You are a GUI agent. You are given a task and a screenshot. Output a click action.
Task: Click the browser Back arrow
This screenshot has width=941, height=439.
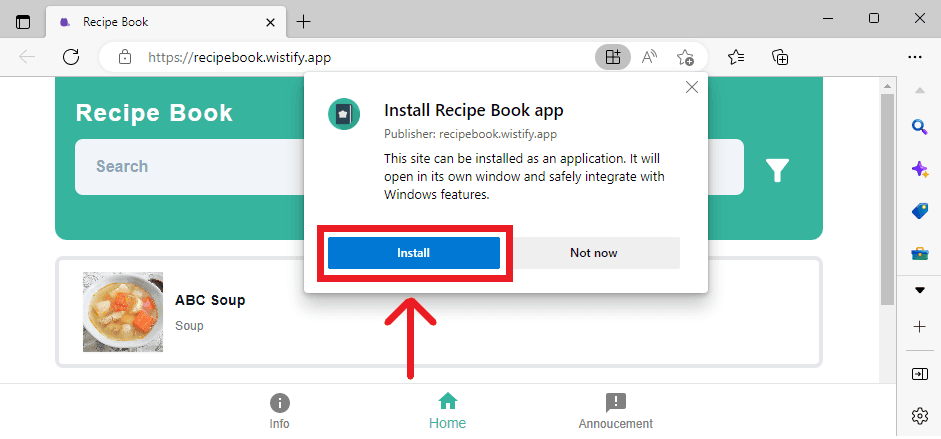pyautogui.click(x=27, y=58)
